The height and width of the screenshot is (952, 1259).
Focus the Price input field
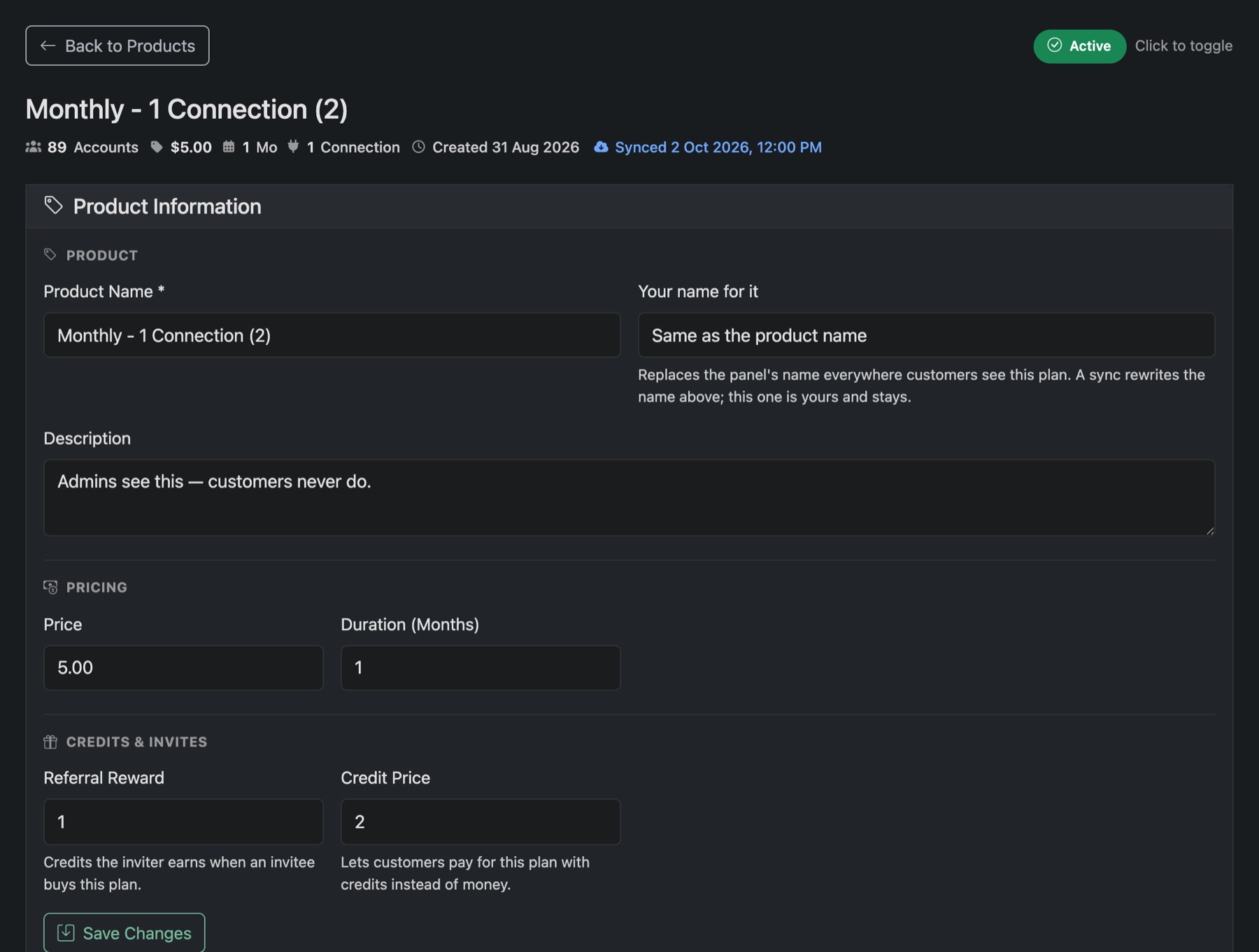click(x=183, y=667)
